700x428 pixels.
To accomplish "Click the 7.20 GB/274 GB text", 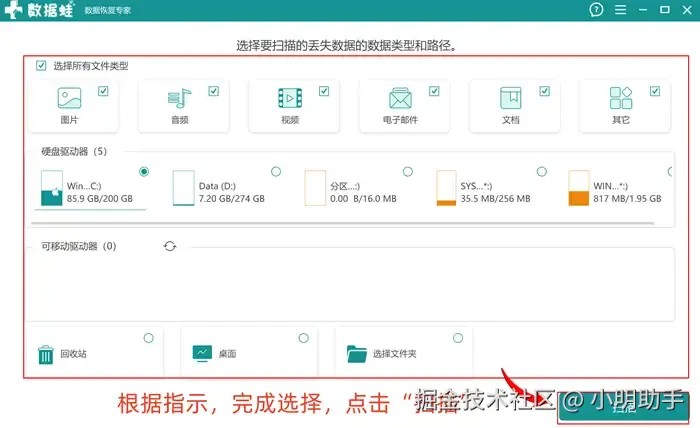I will (x=232, y=199).
